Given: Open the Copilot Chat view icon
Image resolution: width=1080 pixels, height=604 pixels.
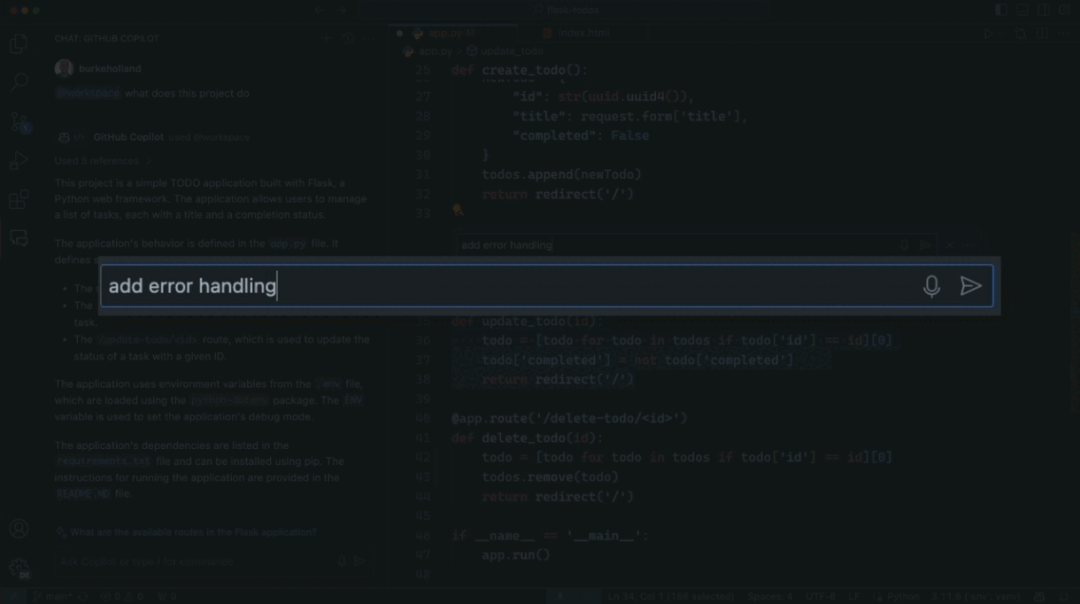Looking at the screenshot, I should coord(19,238).
